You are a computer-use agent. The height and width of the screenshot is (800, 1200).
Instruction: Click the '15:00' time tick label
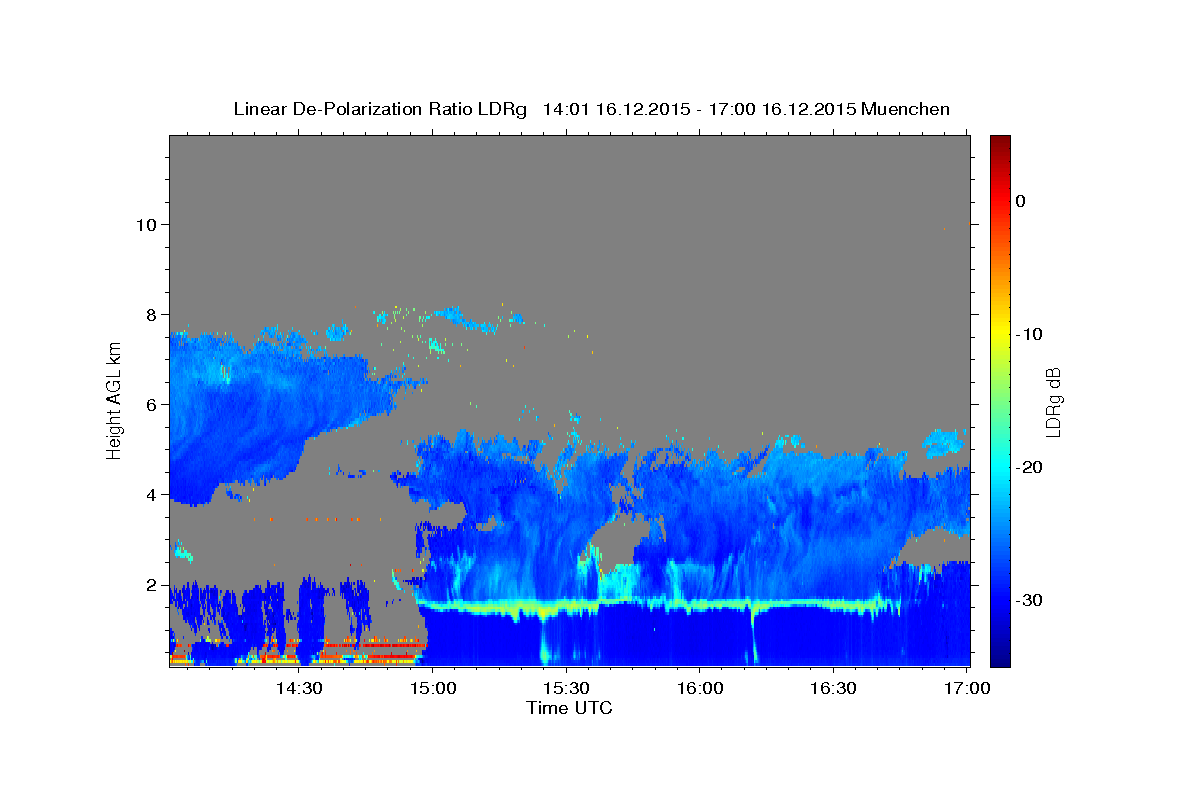[435, 688]
